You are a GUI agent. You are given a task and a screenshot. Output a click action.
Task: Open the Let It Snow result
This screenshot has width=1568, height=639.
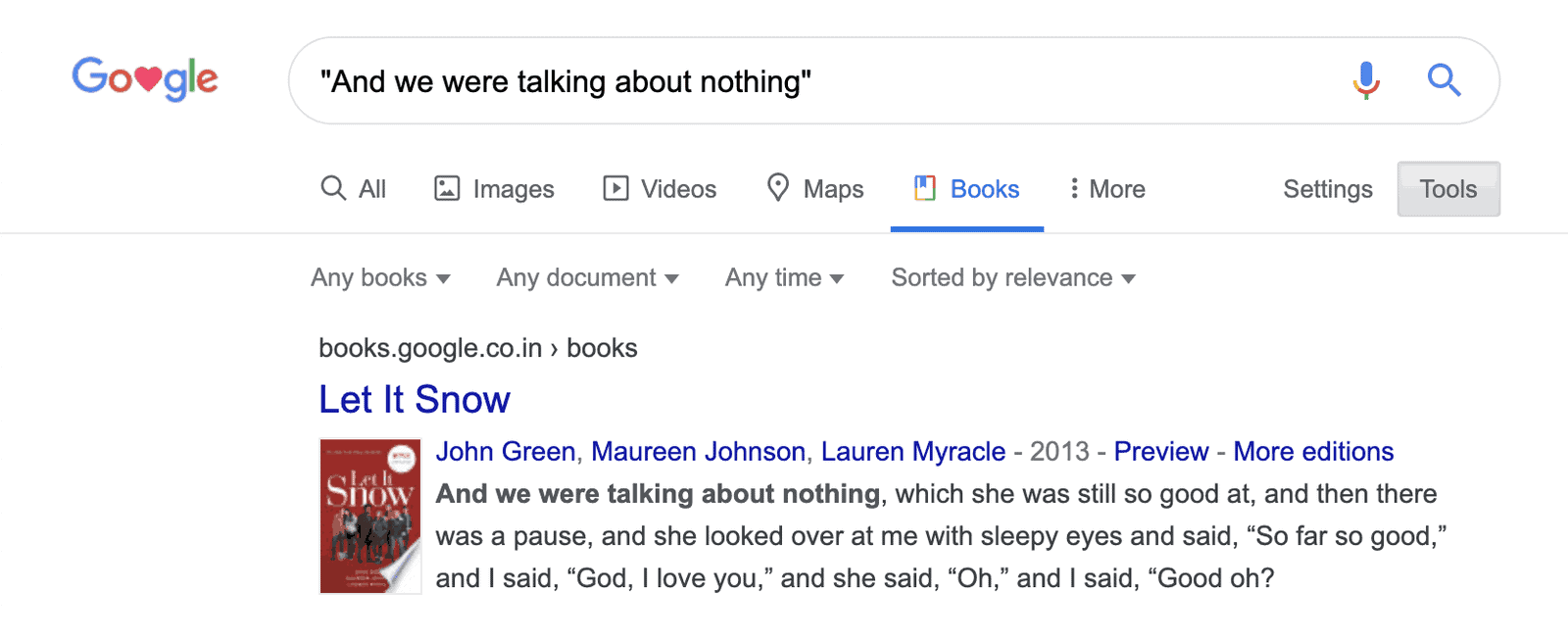415,400
